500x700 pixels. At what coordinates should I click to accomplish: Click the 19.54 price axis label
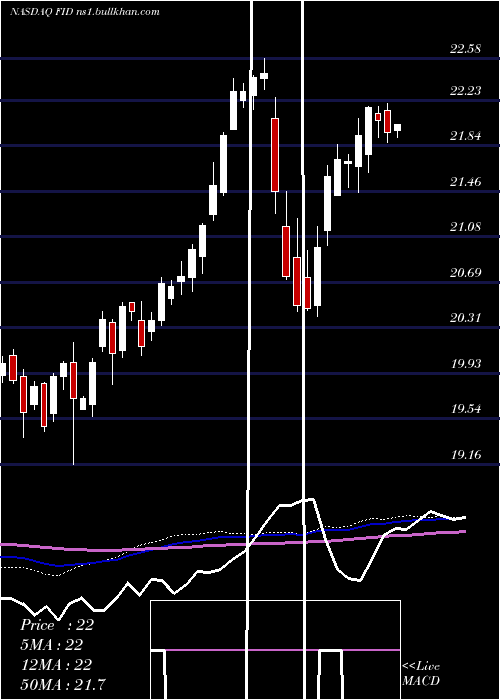[x=466, y=409]
